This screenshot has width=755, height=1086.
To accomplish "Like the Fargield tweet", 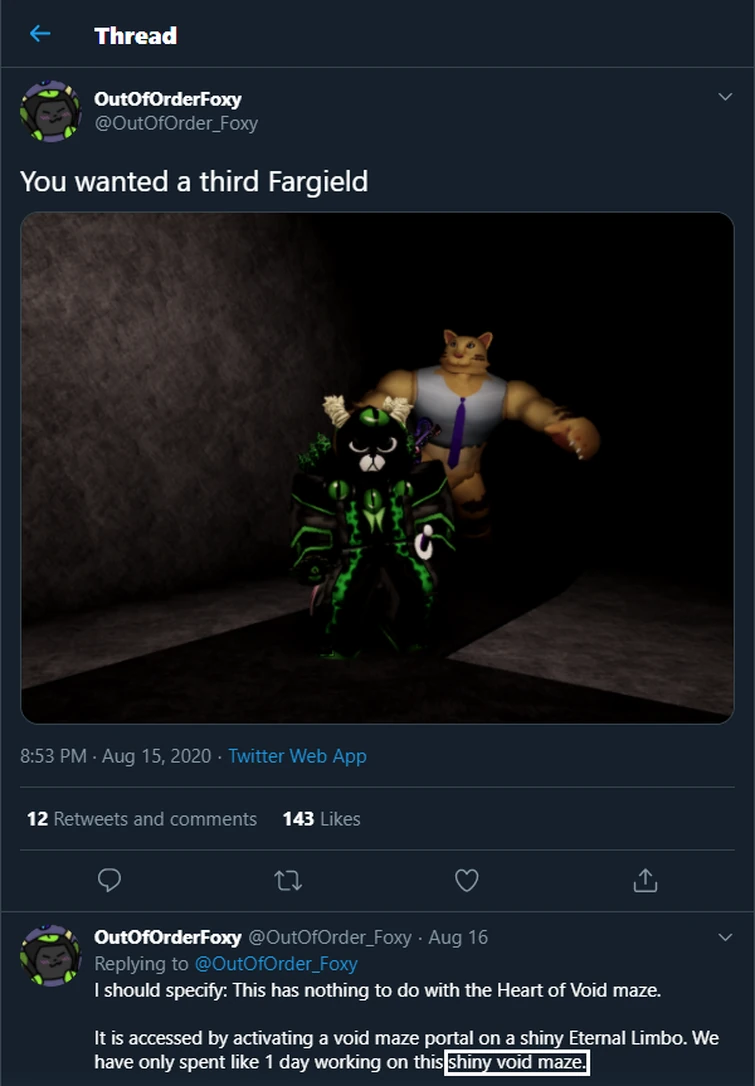I will point(466,880).
